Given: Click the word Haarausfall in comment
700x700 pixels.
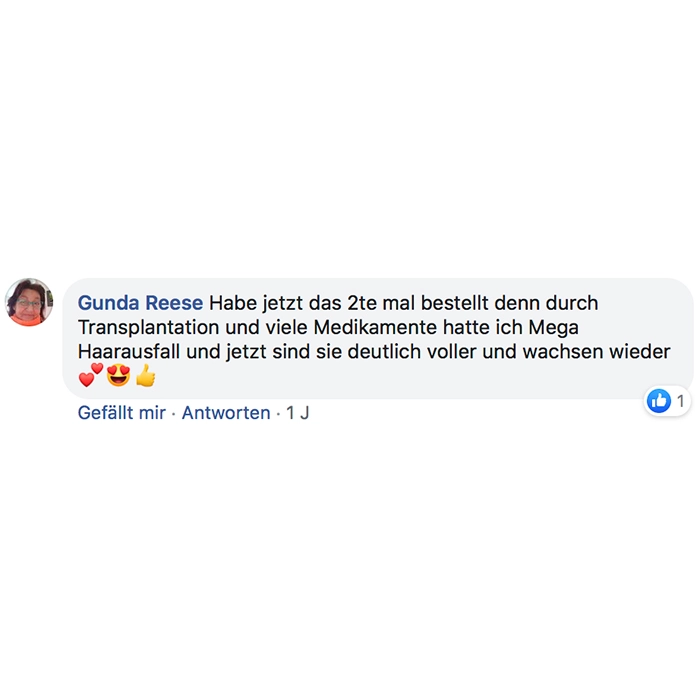Looking at the screenshot, I should coord(129,351).
